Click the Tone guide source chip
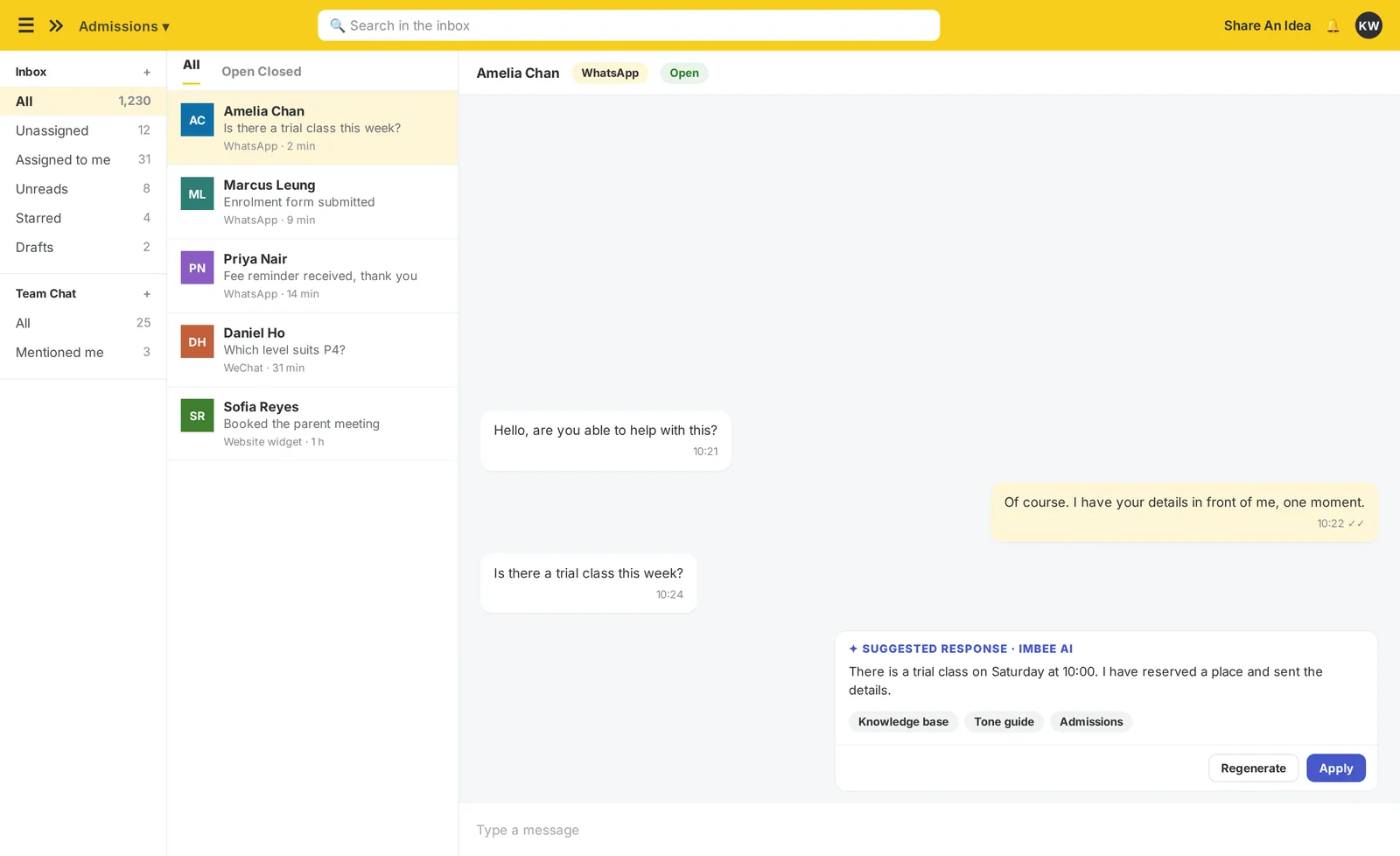The image size is (1400, 856). coord(1004,722)
